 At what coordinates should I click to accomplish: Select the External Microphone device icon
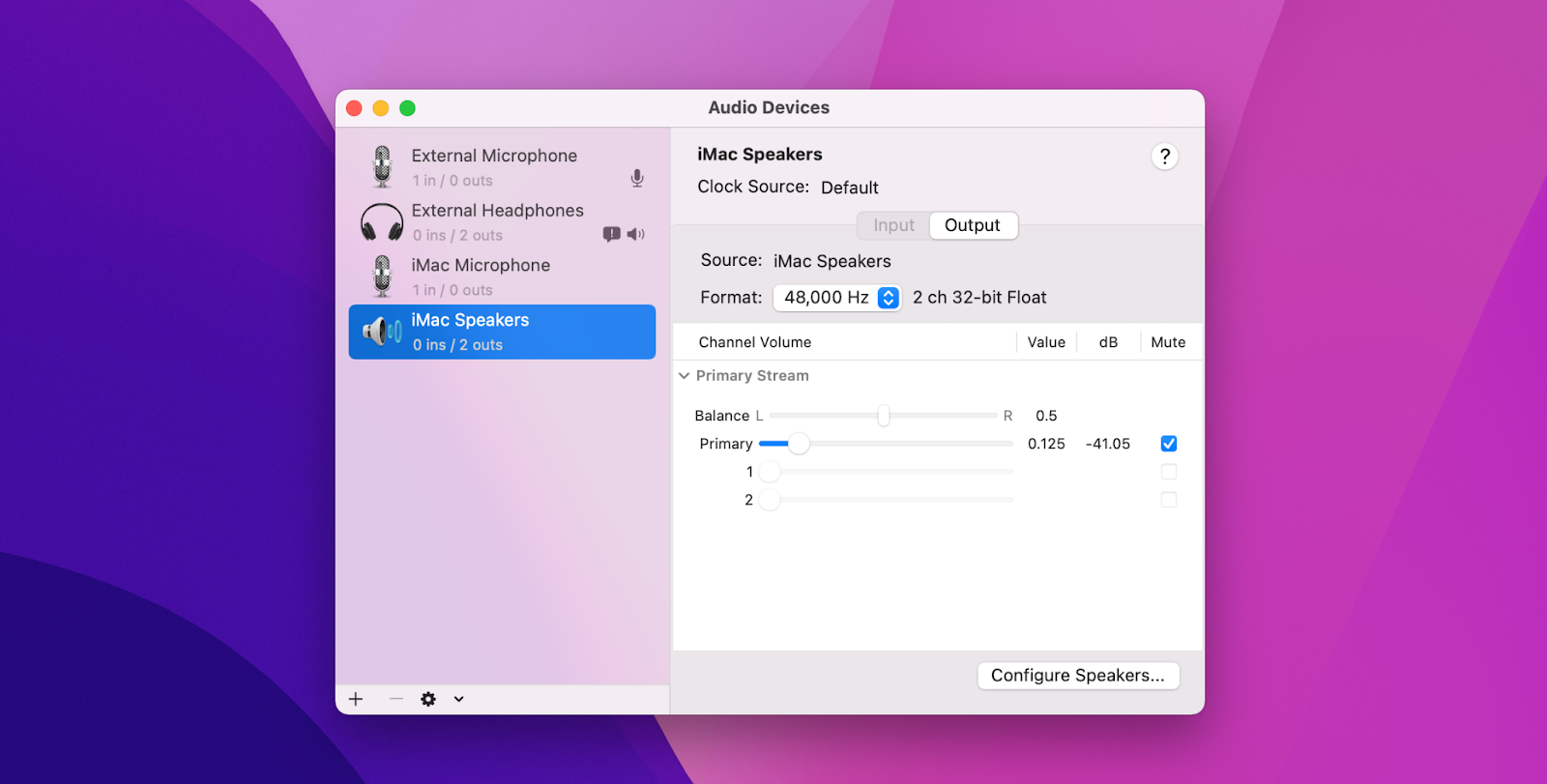[383, 166]
